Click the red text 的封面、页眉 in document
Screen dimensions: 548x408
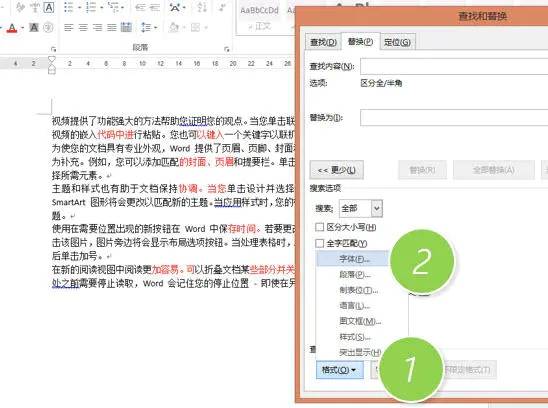pyautogui.click(x=206, y=162)
